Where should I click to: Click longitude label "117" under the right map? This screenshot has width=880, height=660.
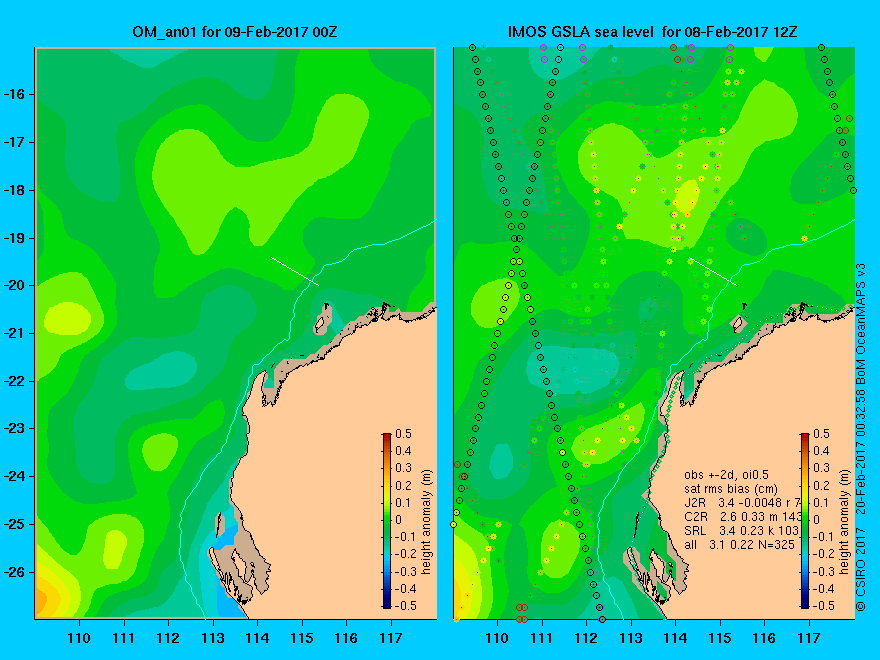(809, 638)
